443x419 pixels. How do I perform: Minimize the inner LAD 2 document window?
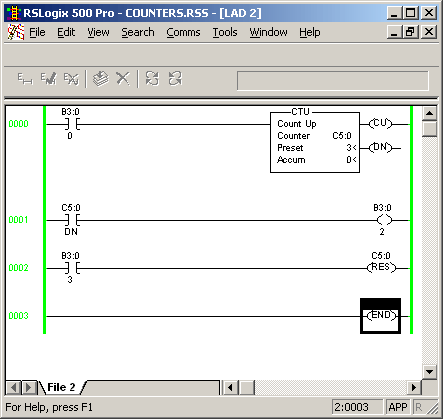(394, 32)
